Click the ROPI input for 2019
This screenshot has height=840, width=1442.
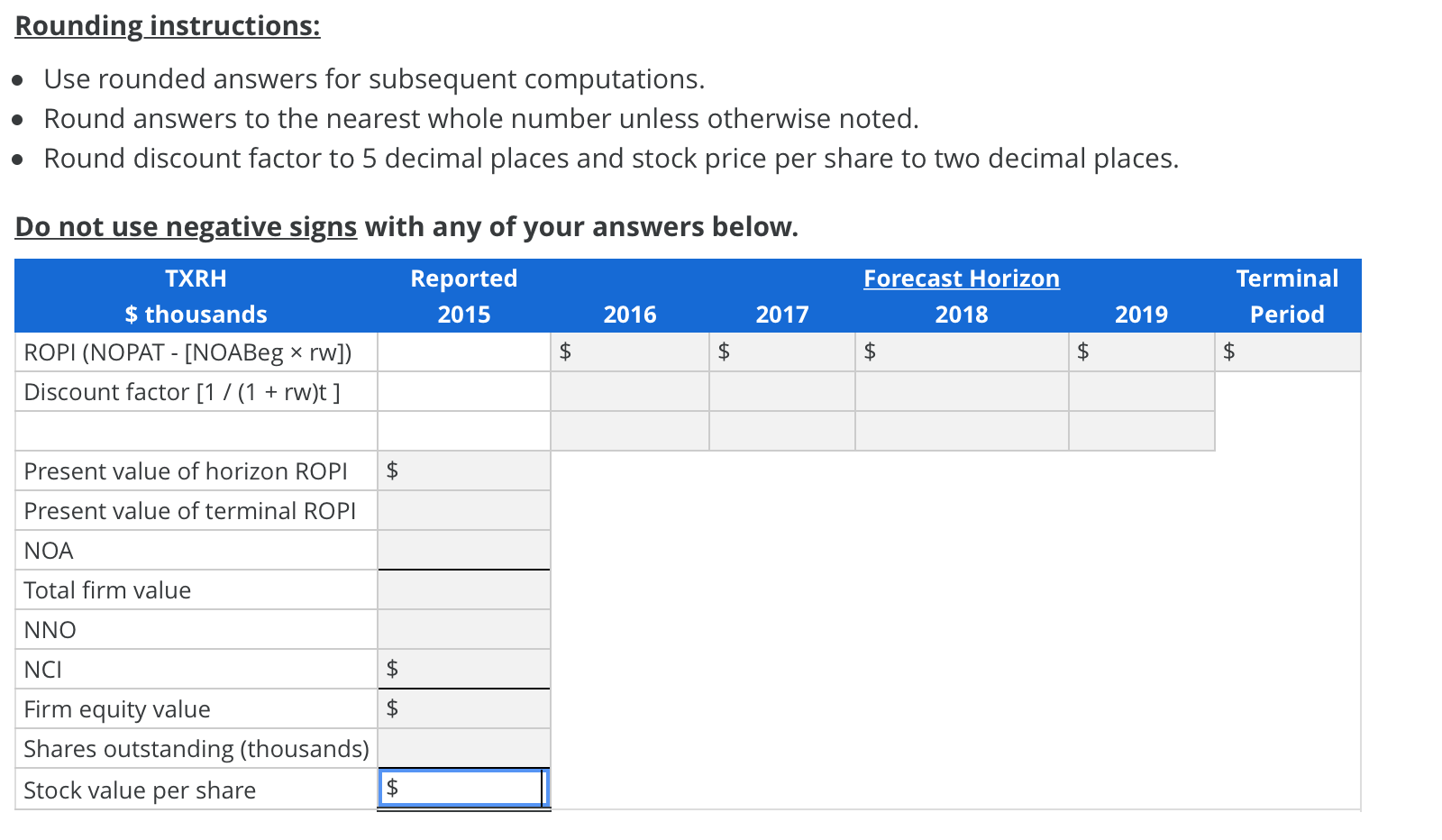(1142, 352)
